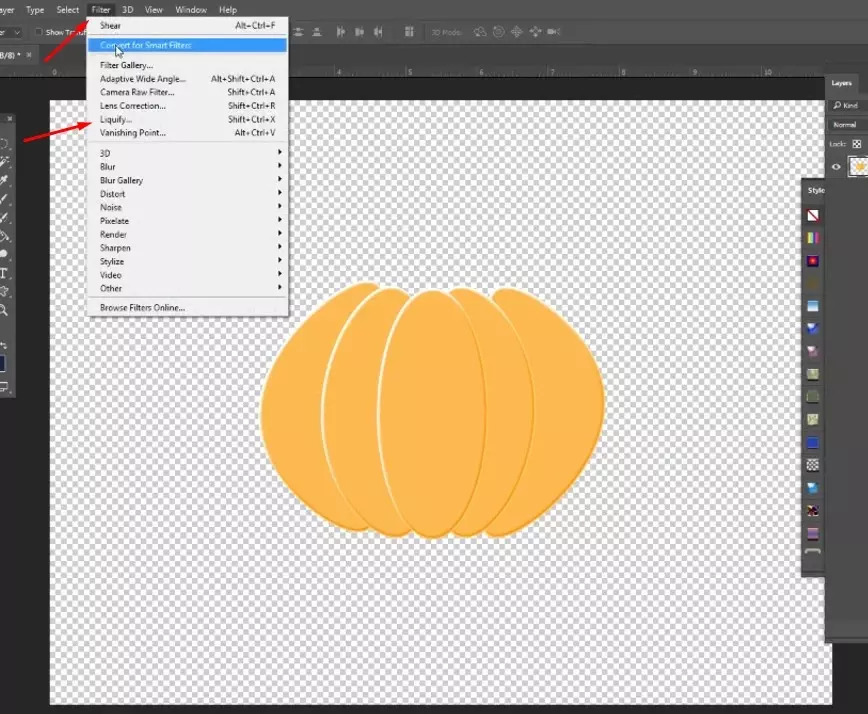Click the Align vertical centers icon
Screen dimensions: 868x714
point(299,32)
